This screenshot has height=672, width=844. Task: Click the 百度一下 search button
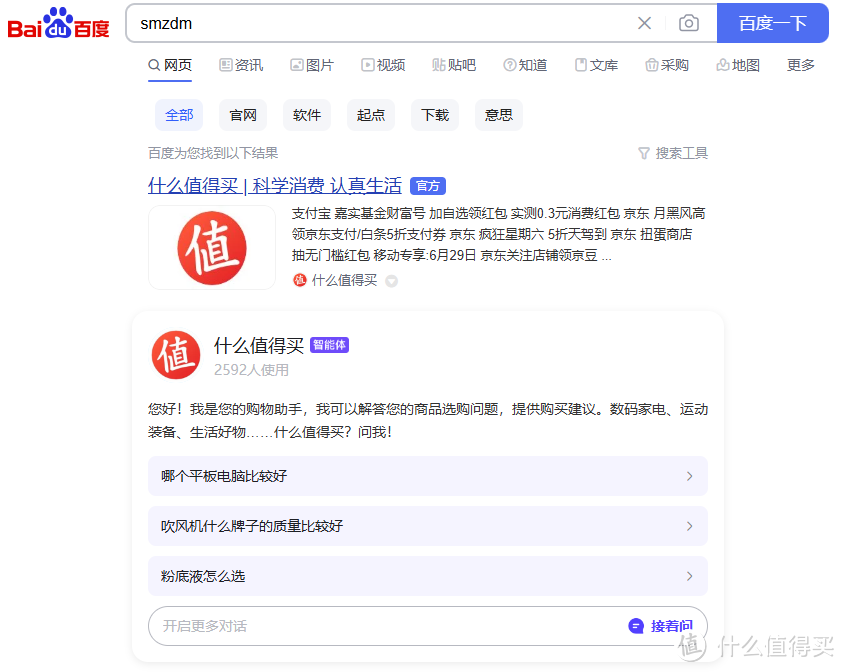(772, 23)
